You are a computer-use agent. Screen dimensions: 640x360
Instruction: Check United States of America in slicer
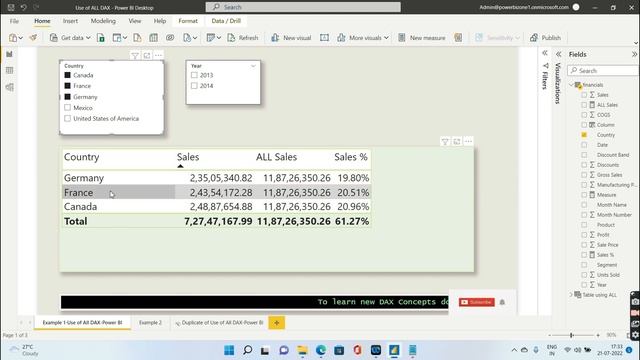68,118
